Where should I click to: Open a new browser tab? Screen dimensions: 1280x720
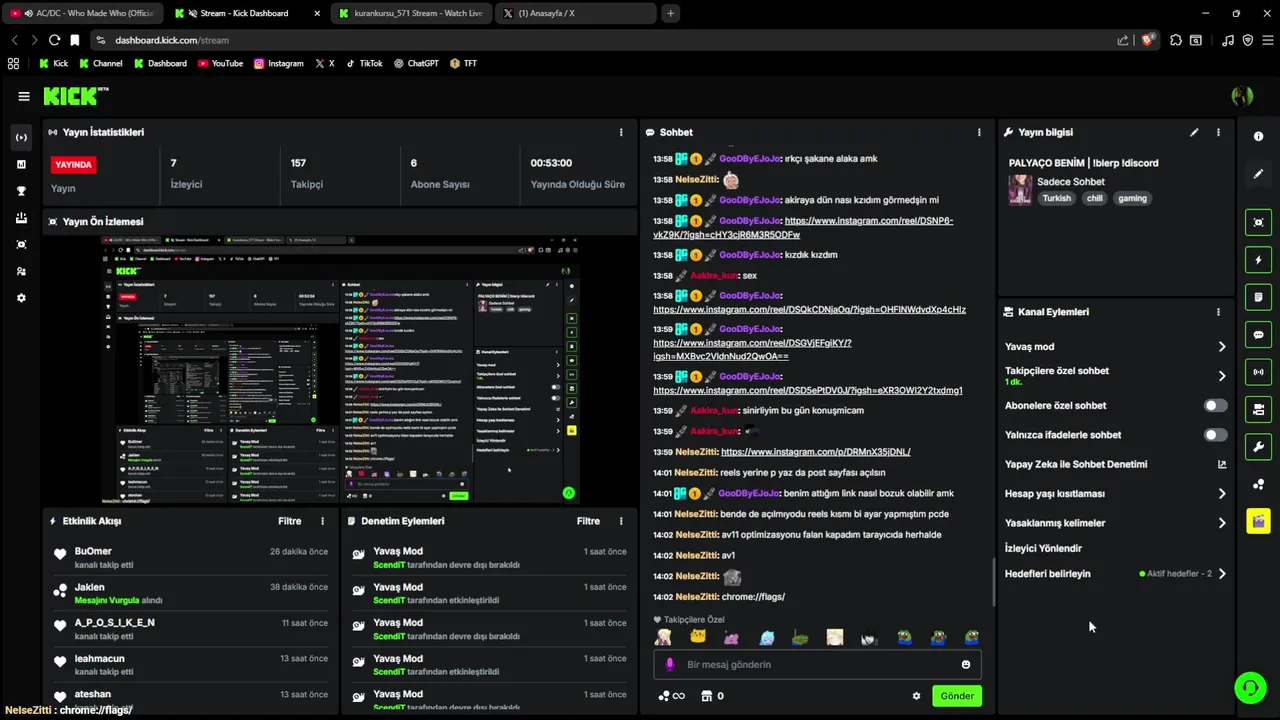tap(670, 13)
